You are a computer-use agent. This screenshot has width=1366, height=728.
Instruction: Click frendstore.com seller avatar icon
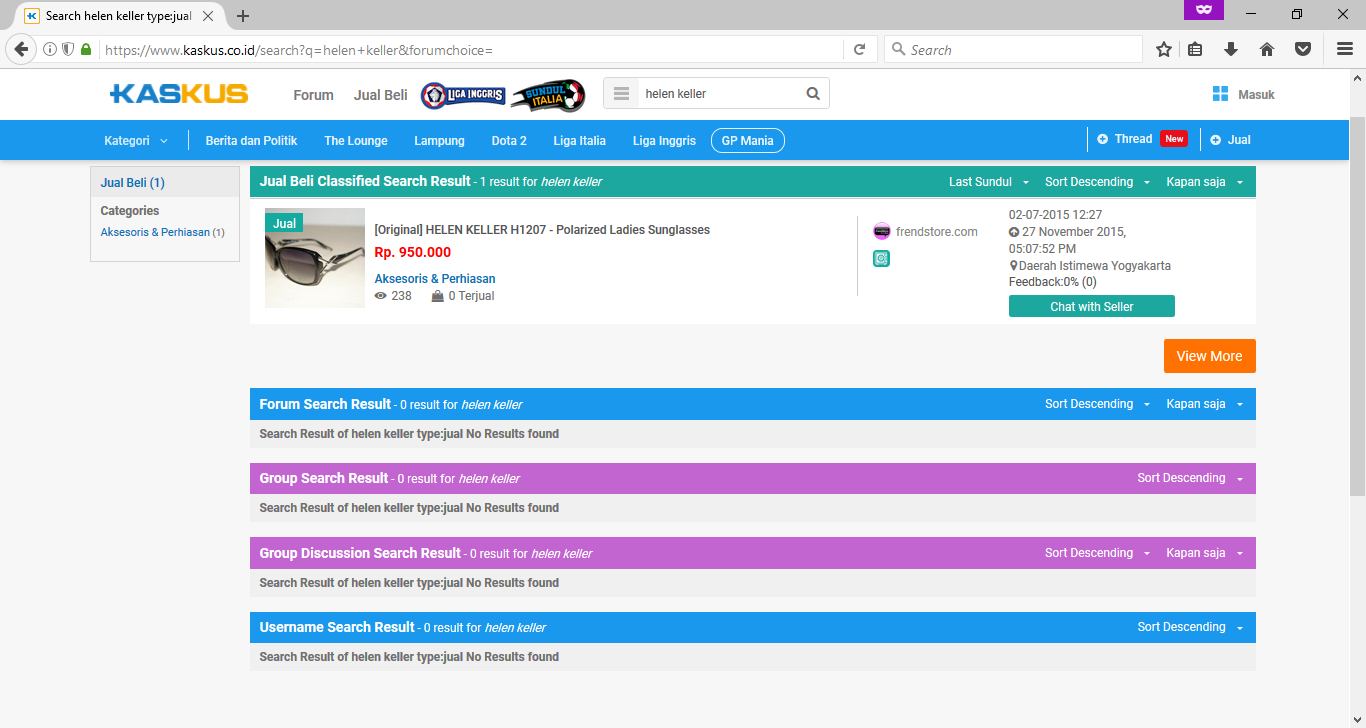[881, 231]
